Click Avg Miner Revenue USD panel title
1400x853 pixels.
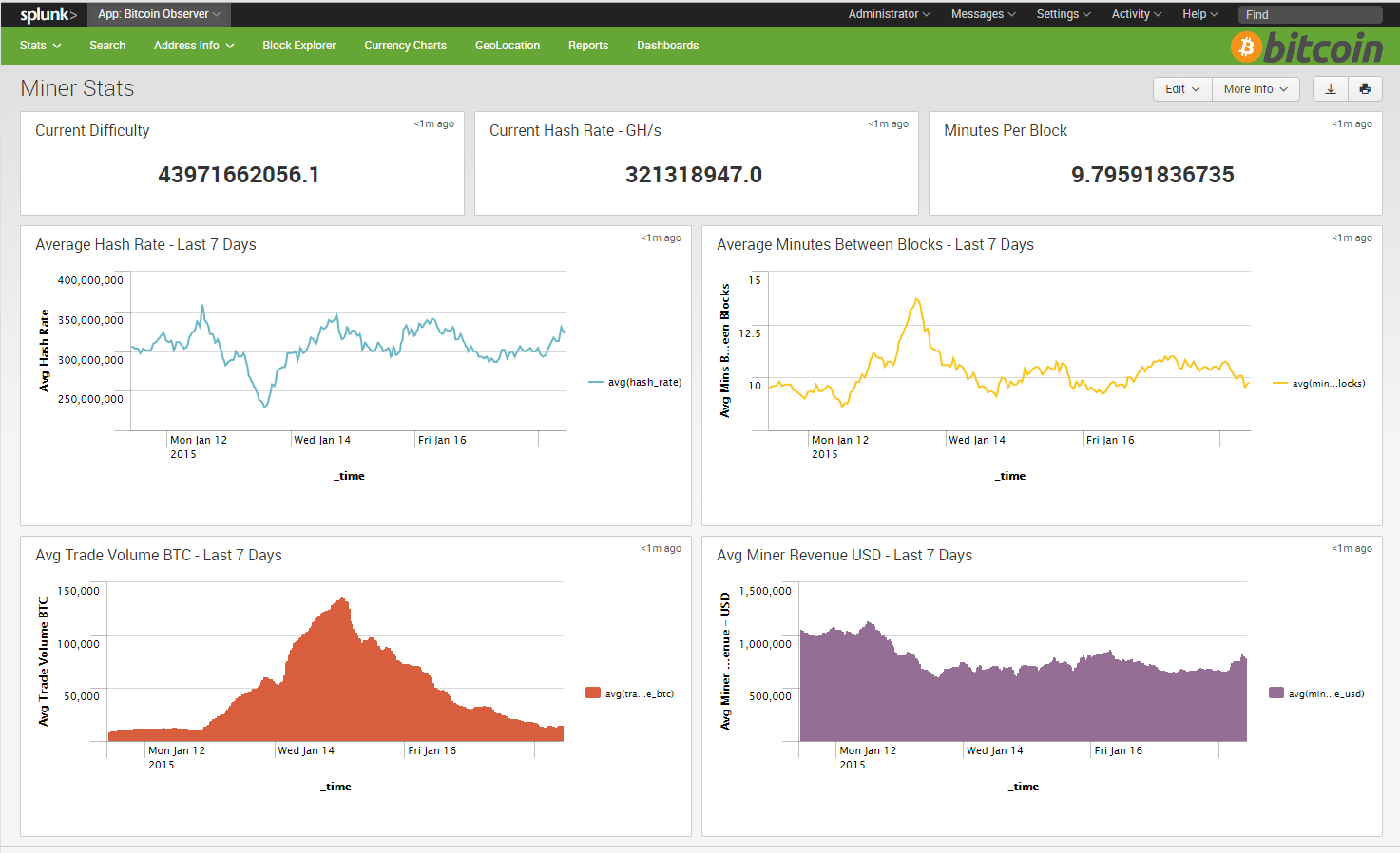tap(844, 556)
